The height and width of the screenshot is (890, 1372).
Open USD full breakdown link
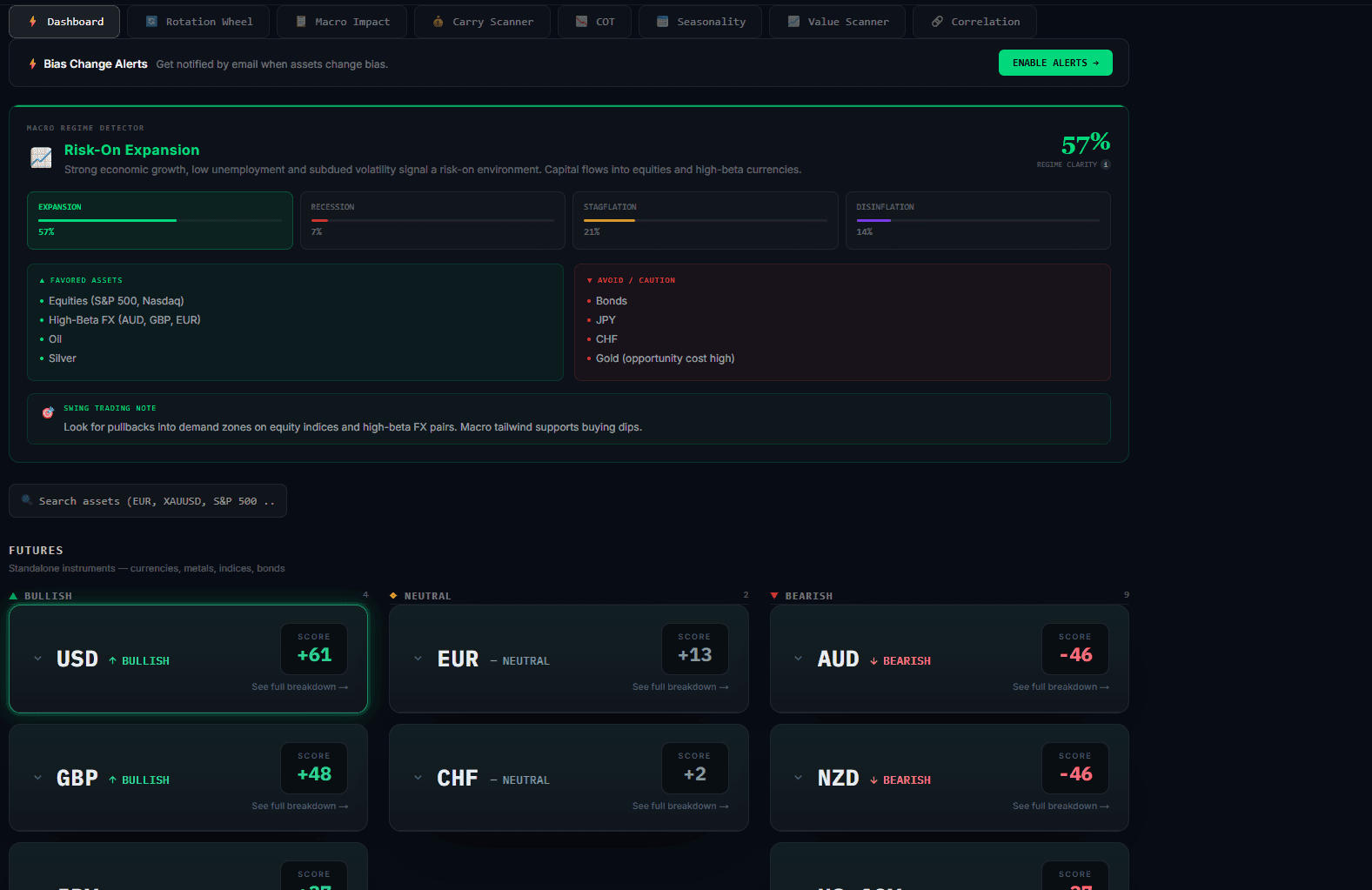pyautogui.click(x=300, y=687)
